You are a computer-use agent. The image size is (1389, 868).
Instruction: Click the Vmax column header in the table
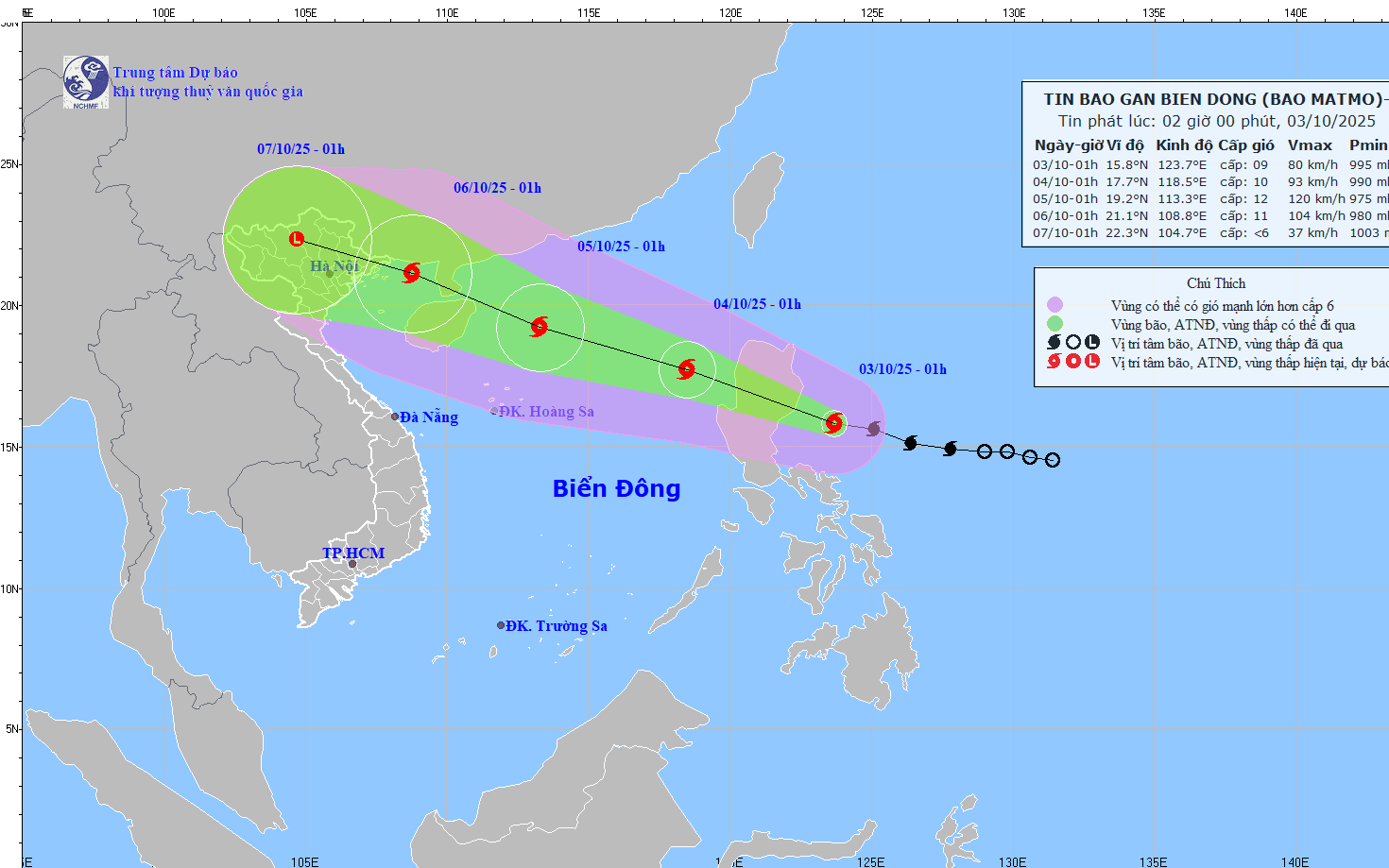point(1310,145)
